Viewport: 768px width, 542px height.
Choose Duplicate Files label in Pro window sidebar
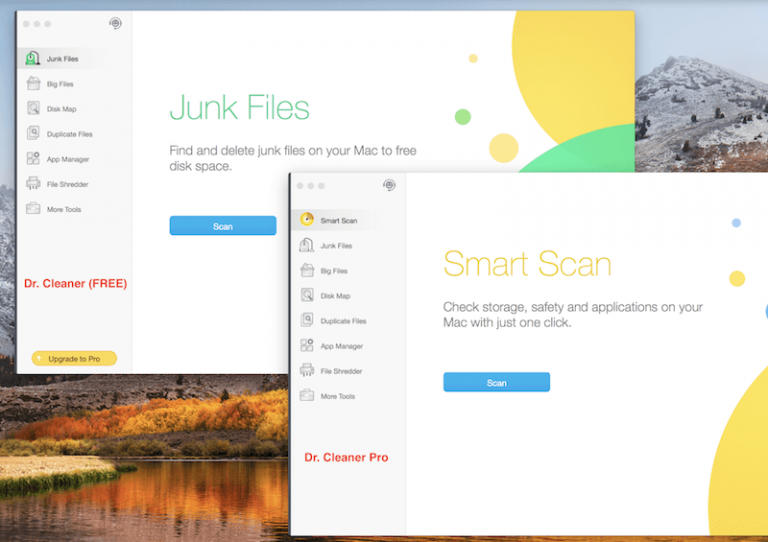tap(343, 321)
